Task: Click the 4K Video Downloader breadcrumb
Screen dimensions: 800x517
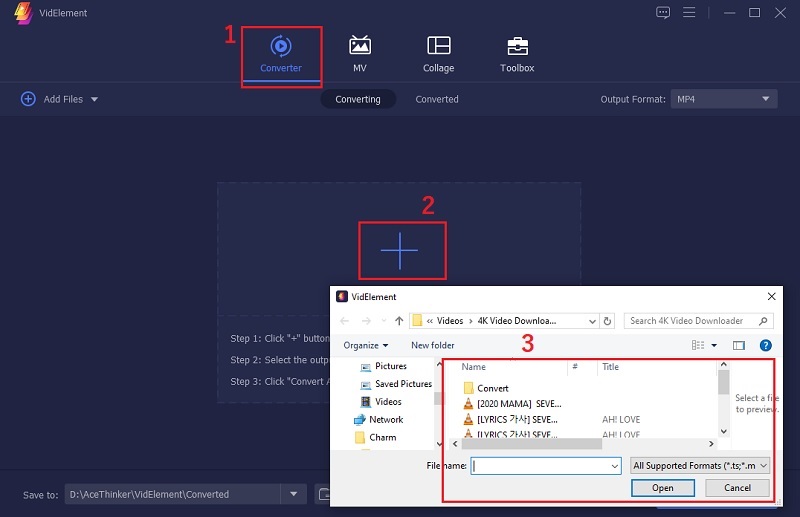Action: click(x=516, y=321)
